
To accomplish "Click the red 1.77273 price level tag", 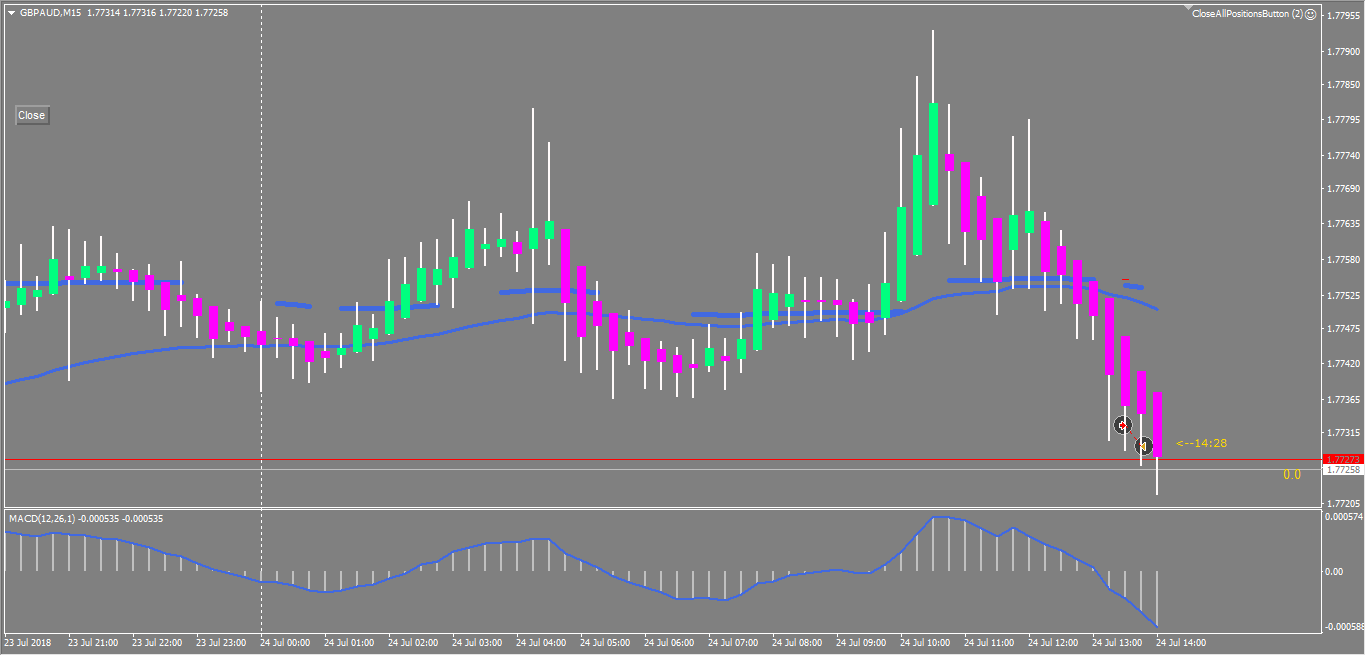I will (1342, 459).
